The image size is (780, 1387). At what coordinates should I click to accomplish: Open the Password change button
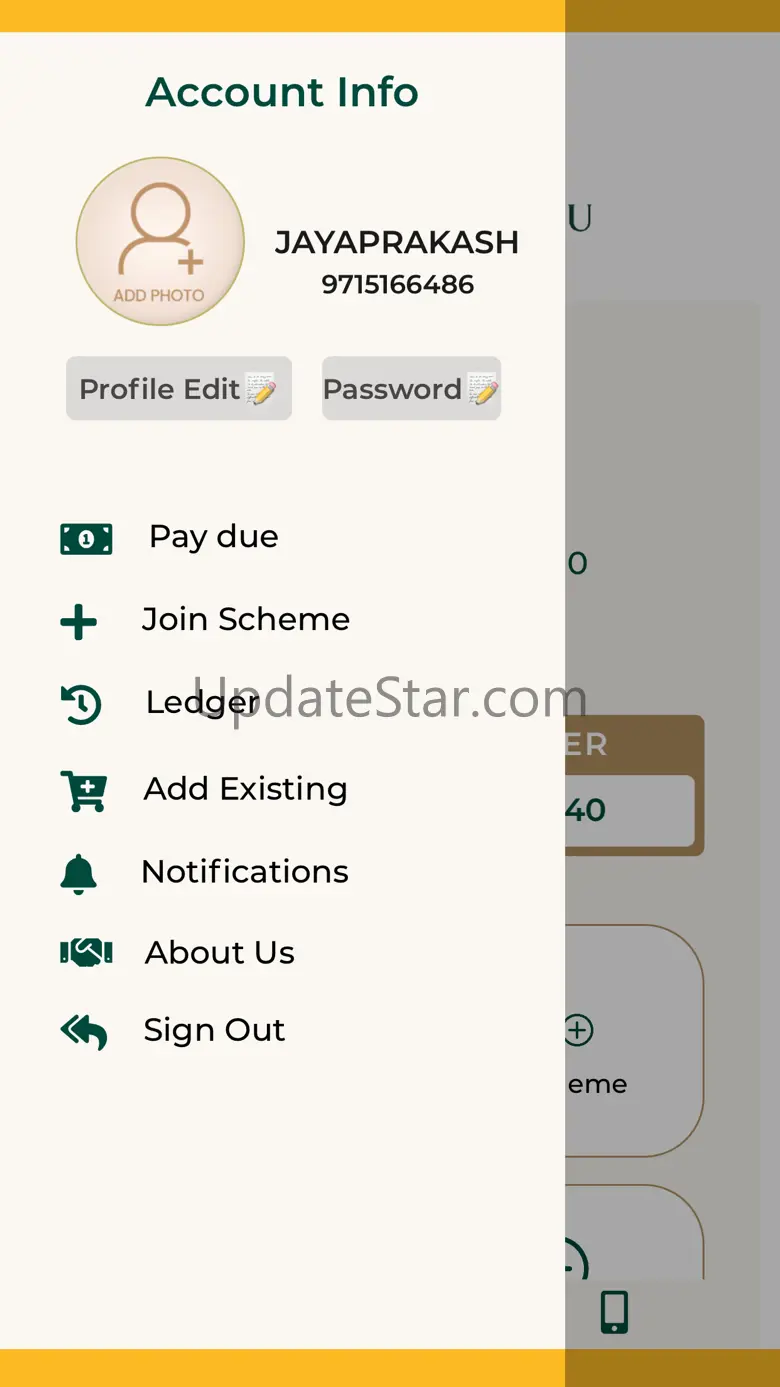pyautogui.click(x=411, y=388)
